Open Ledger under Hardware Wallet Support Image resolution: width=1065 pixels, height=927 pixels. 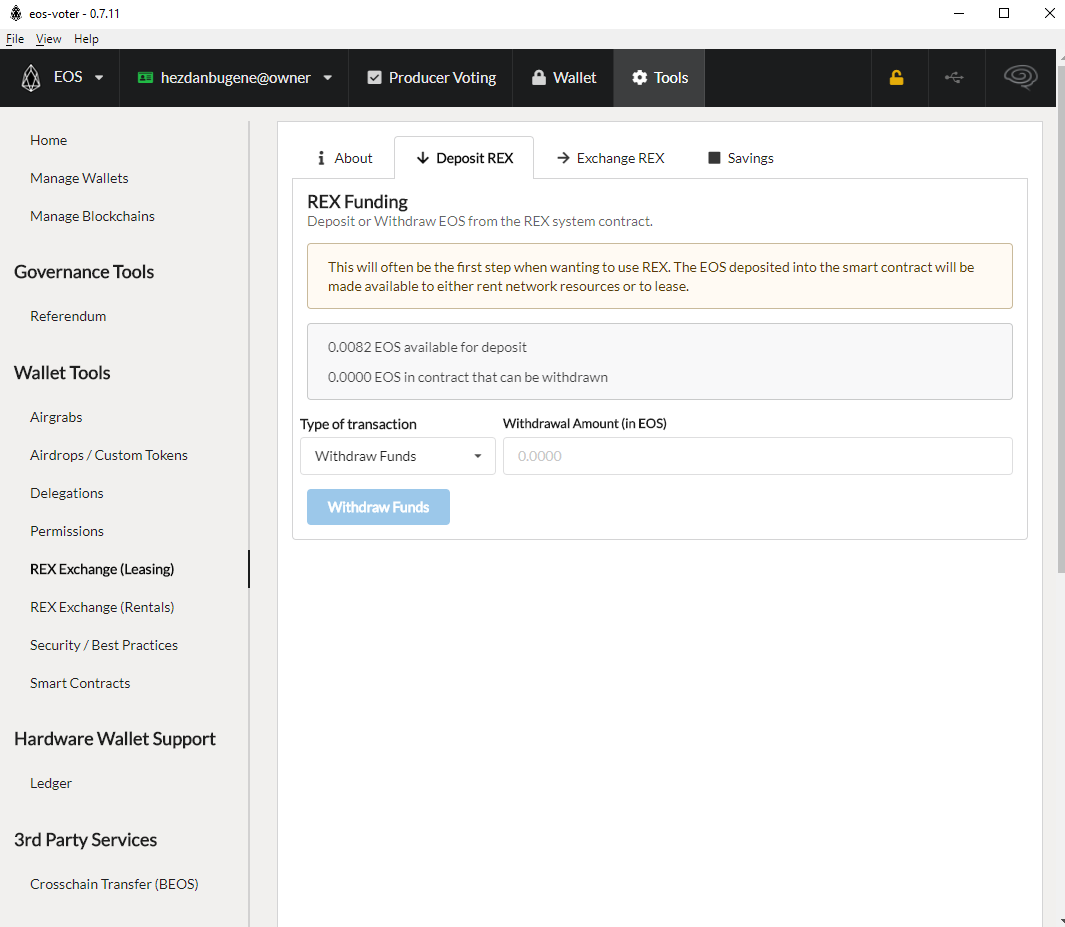coord(51,783)
